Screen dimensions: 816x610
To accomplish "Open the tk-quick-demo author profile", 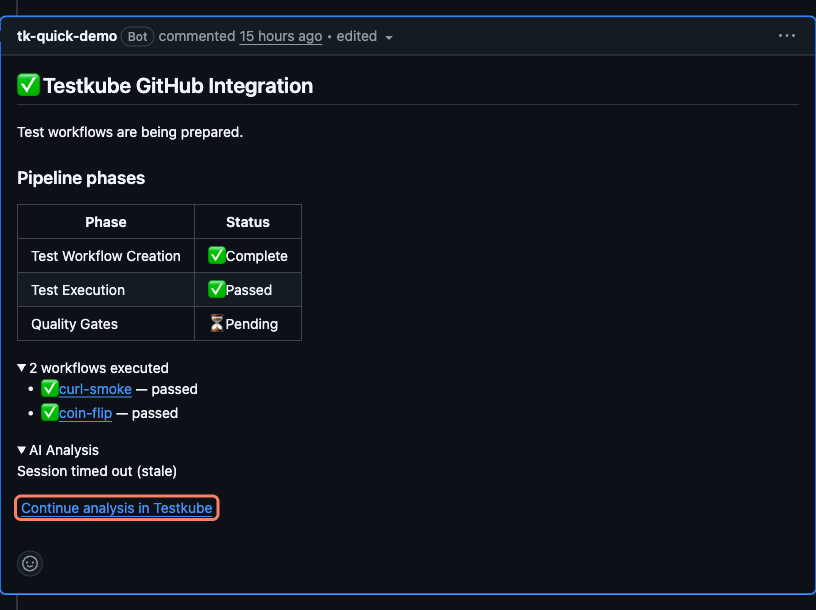I will [x=67, y=36].
